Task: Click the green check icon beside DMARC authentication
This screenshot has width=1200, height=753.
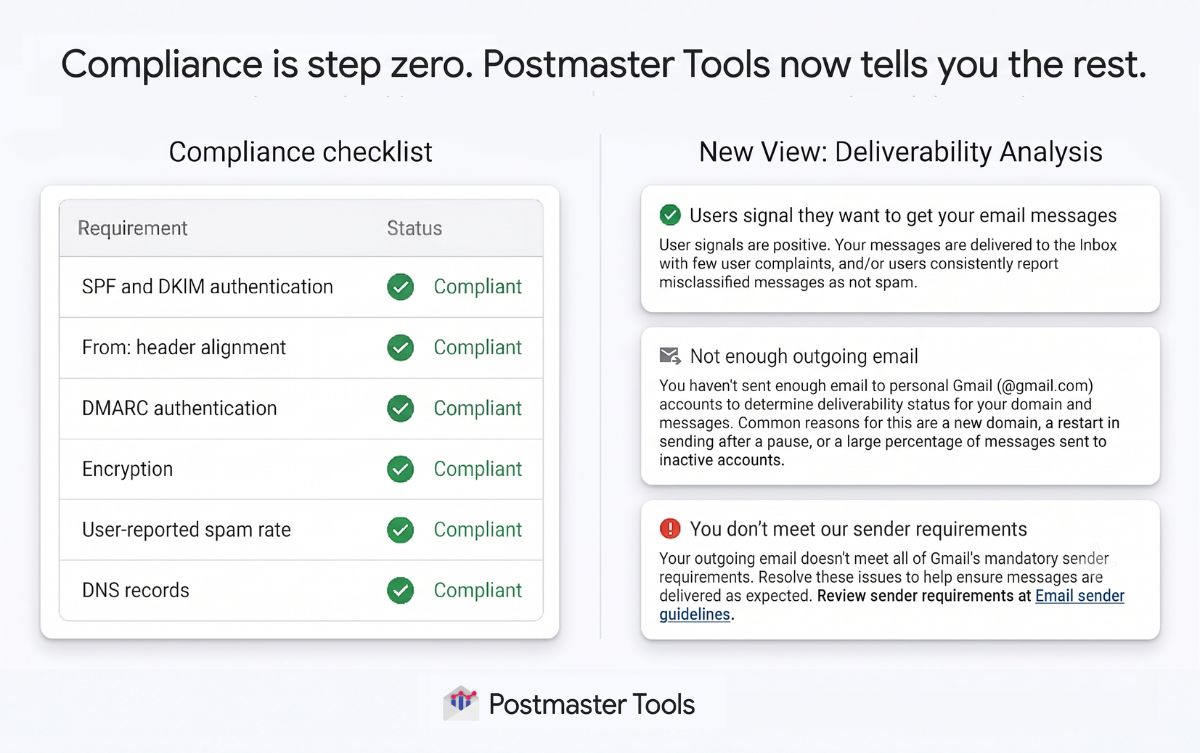Action: 400,408
